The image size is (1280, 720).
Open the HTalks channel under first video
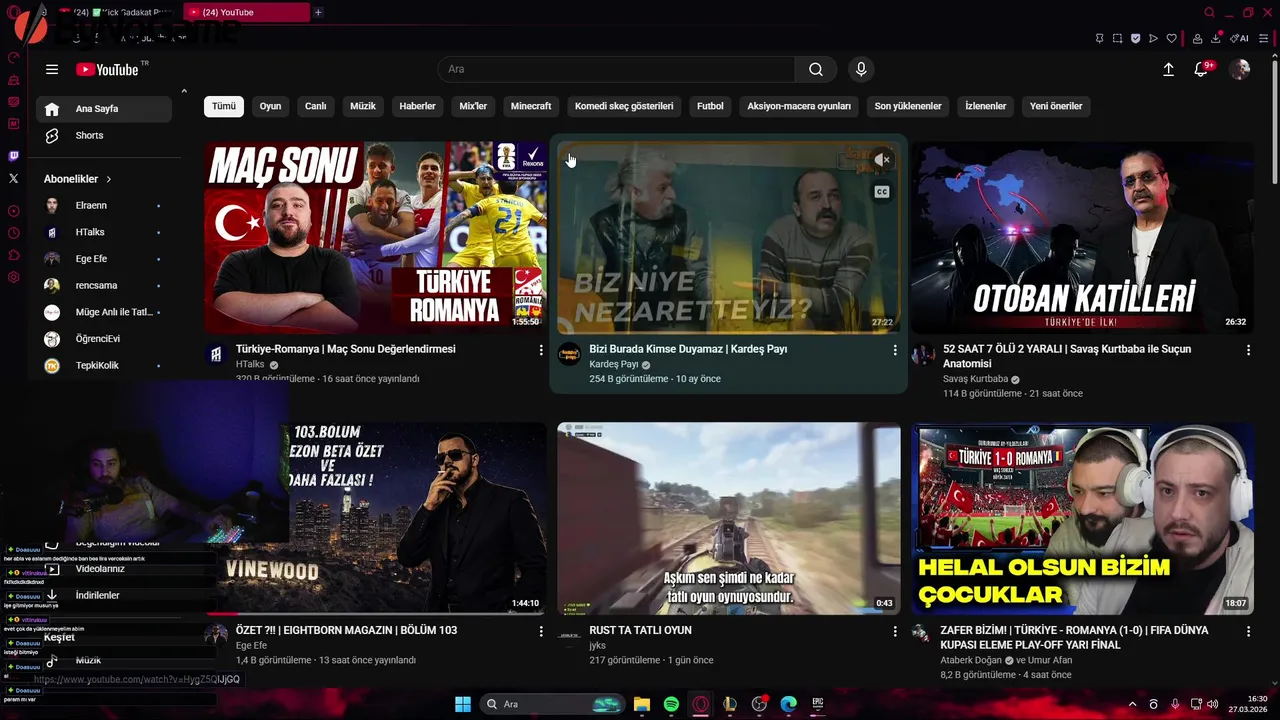pos(250,365)
